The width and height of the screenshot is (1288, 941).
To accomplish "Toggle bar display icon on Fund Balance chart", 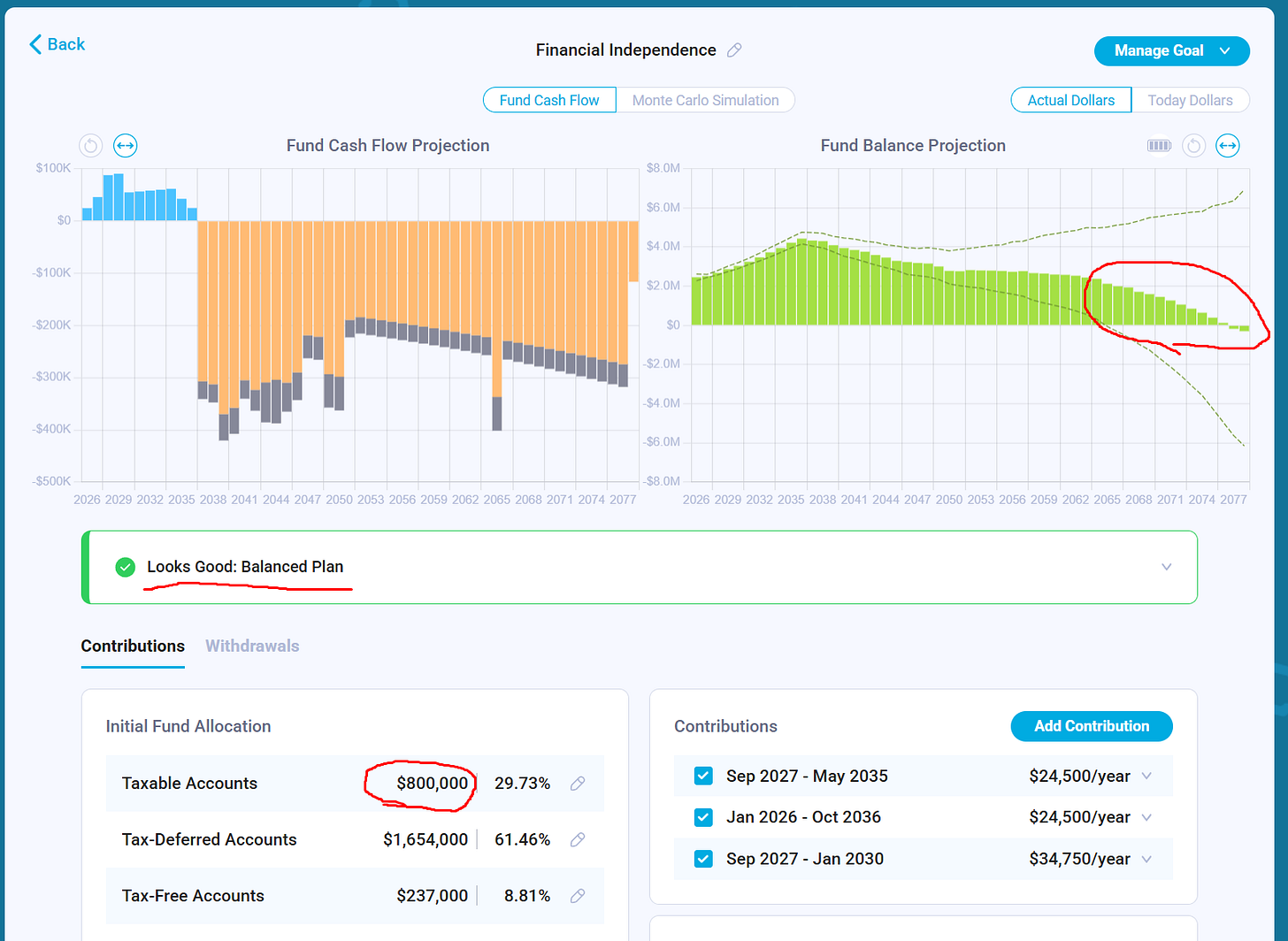I will pyautogui.click(x=1159, y=145).
